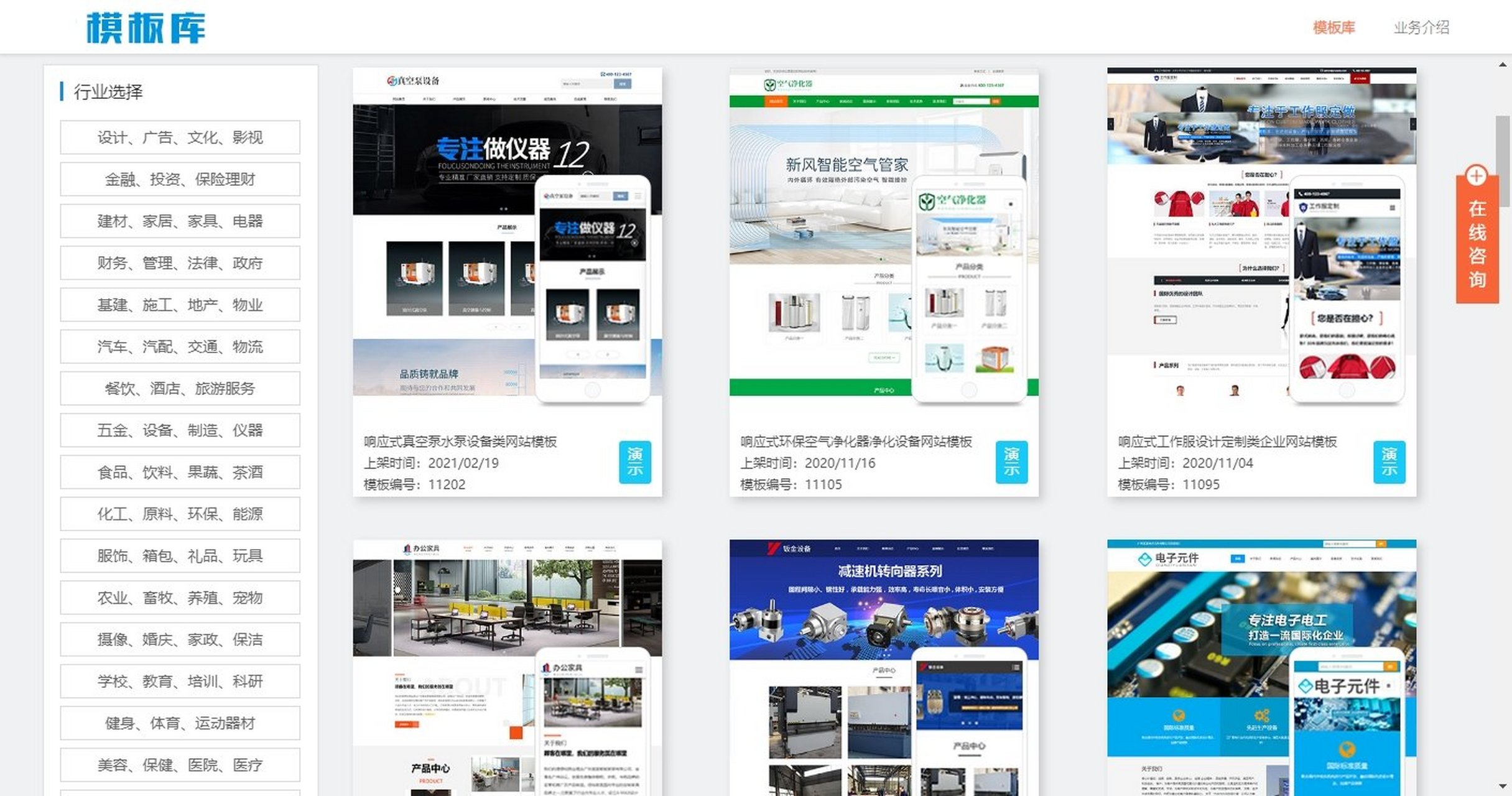This screenshot has height=796, width=1512.
Task: Click plus icon on 在线咨询 widget
Action: 1477,176
